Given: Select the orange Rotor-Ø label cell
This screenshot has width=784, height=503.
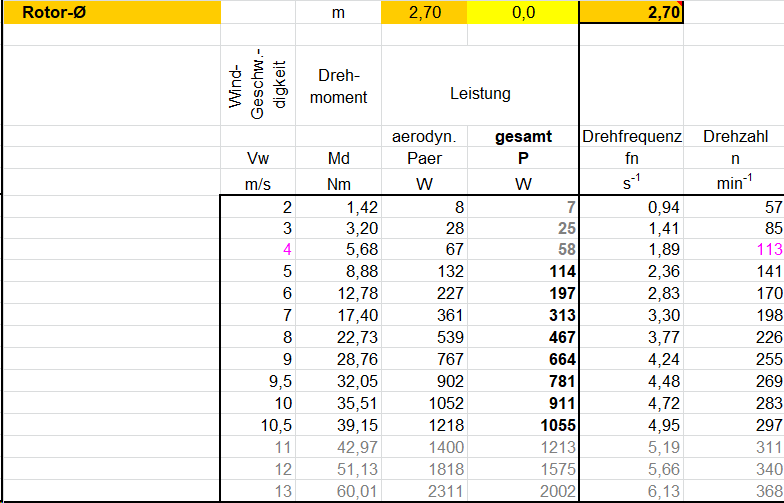Looking at the screenshot, I should (x=110, y=12).
